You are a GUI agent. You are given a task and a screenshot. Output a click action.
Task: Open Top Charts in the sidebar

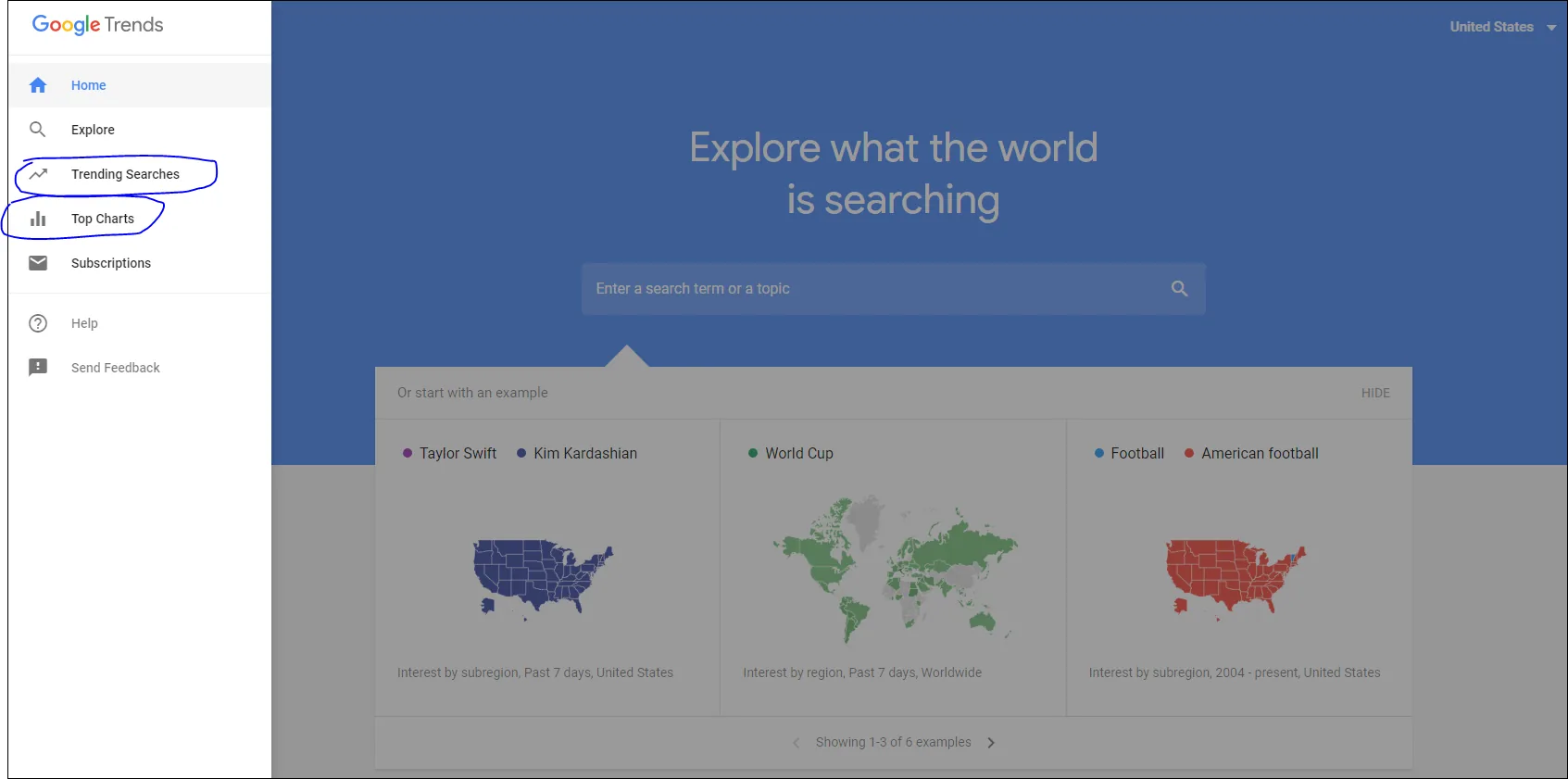[141, 219]
